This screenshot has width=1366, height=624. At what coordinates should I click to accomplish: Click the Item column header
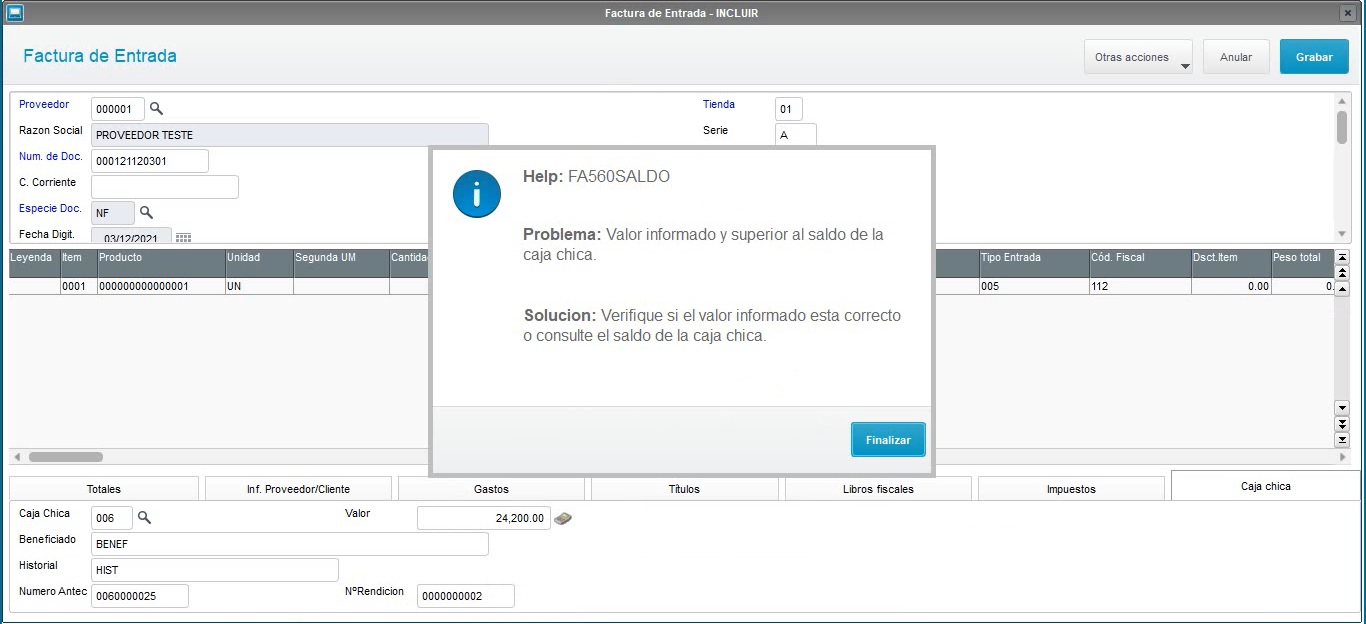78,263
